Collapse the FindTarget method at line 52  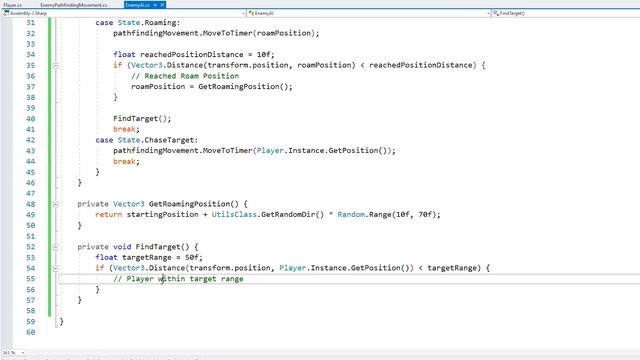[56, 247]
